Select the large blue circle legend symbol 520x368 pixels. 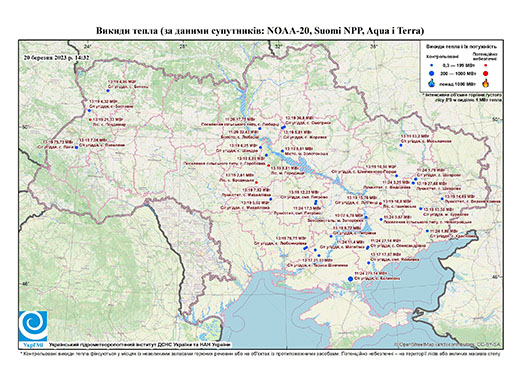(x=432, y=73)
